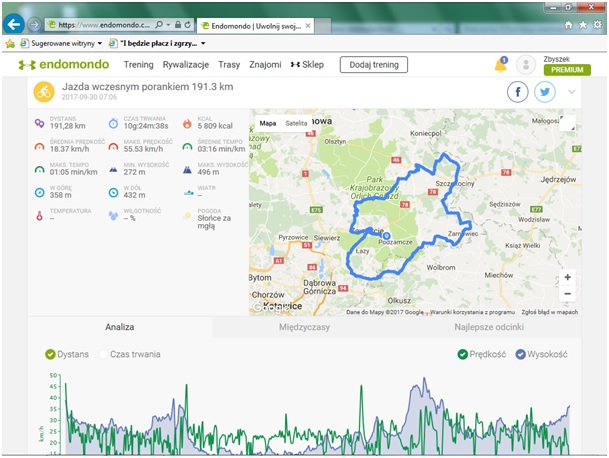Screen dimensions: 609x458
Task: Open the address bar search dropdown arrow
Action: [x=168, y=25]
